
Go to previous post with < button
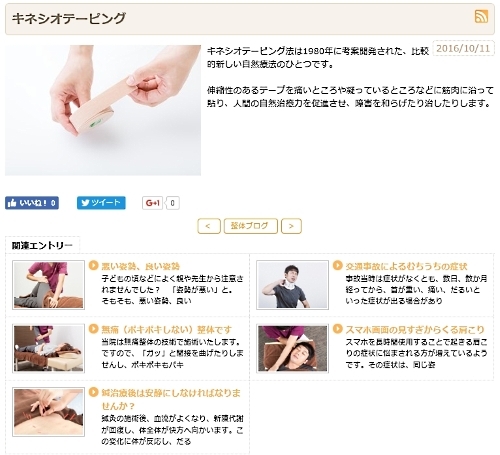[x=209, y=226]
